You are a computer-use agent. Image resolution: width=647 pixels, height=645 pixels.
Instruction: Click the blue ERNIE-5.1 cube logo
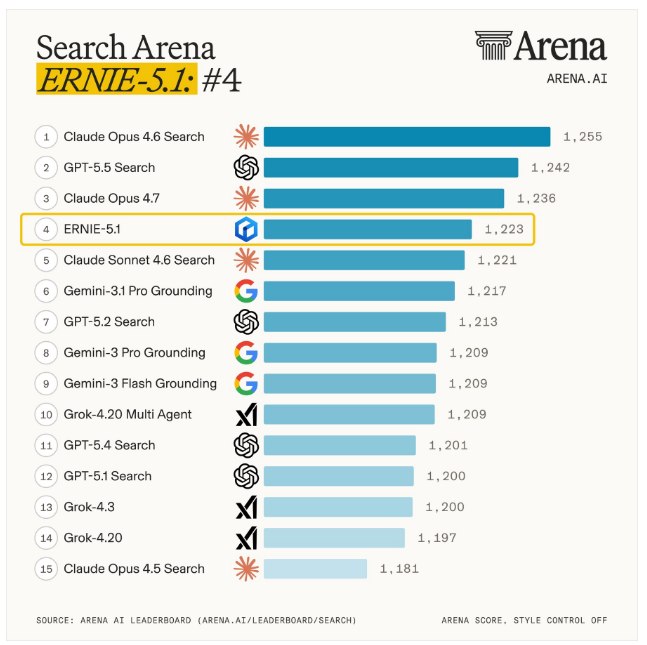(x=246, y=229)
